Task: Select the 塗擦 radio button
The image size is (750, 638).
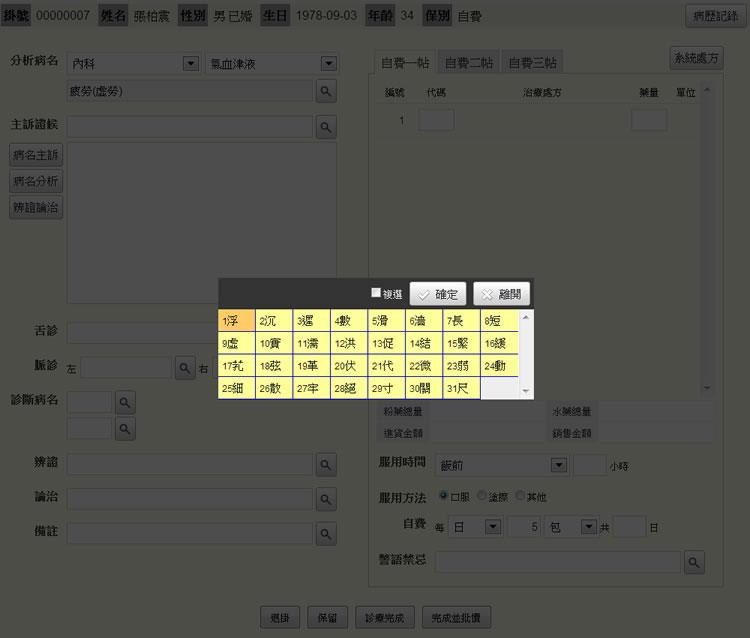Action: tap(482, 496)
